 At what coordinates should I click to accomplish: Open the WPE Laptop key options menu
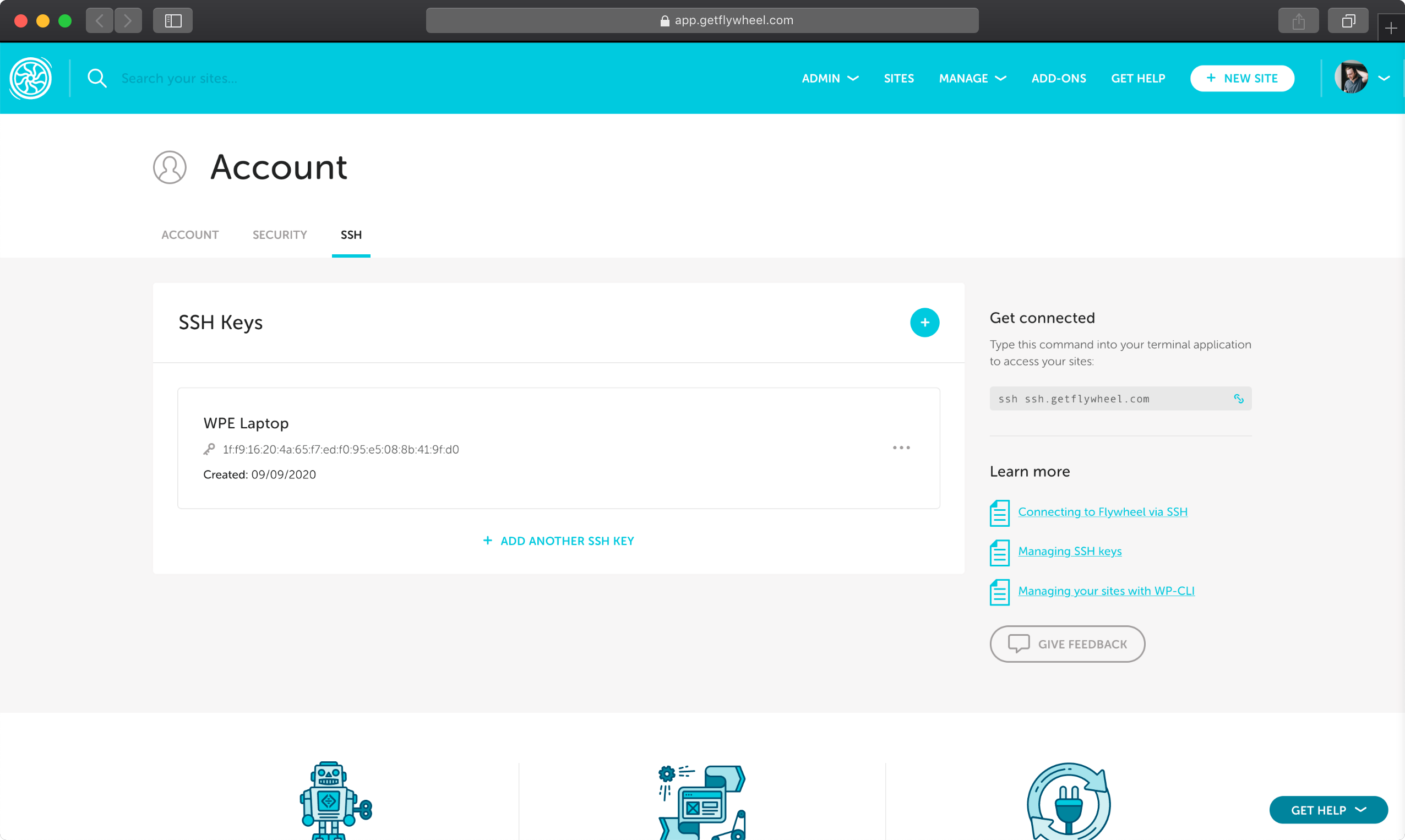(x=902, y=448)
